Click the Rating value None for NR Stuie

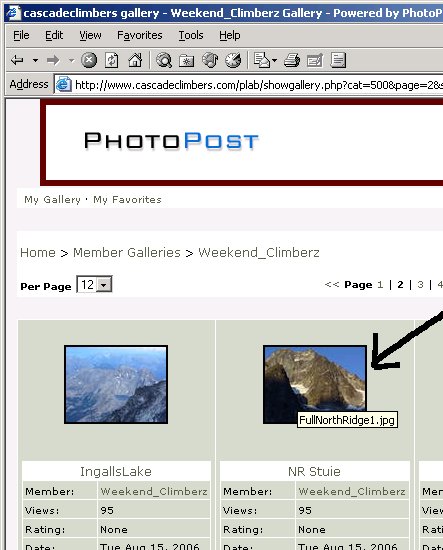pyautogui.click(x=312, y=529)
